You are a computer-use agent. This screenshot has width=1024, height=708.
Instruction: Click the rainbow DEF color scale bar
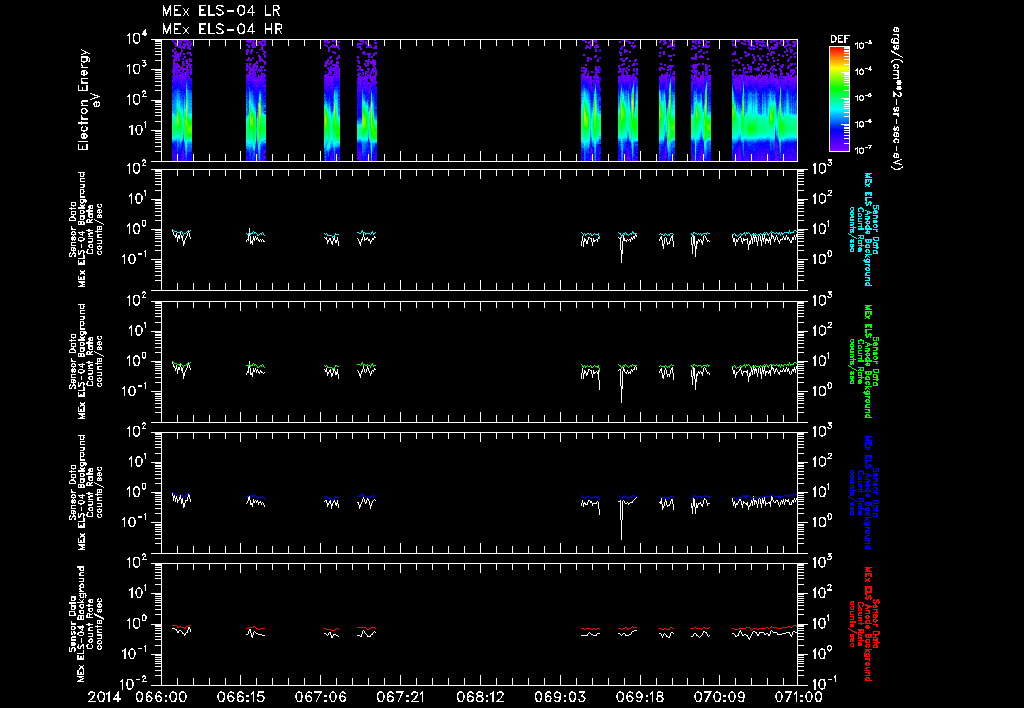tap(839, 99)
